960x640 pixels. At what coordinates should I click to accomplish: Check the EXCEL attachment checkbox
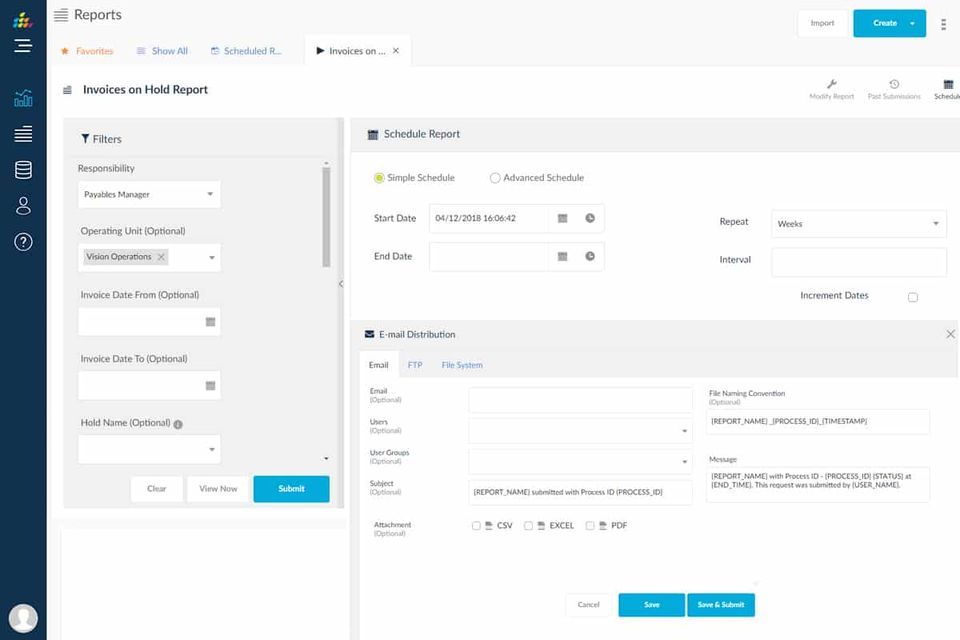(x=528, y=525)
